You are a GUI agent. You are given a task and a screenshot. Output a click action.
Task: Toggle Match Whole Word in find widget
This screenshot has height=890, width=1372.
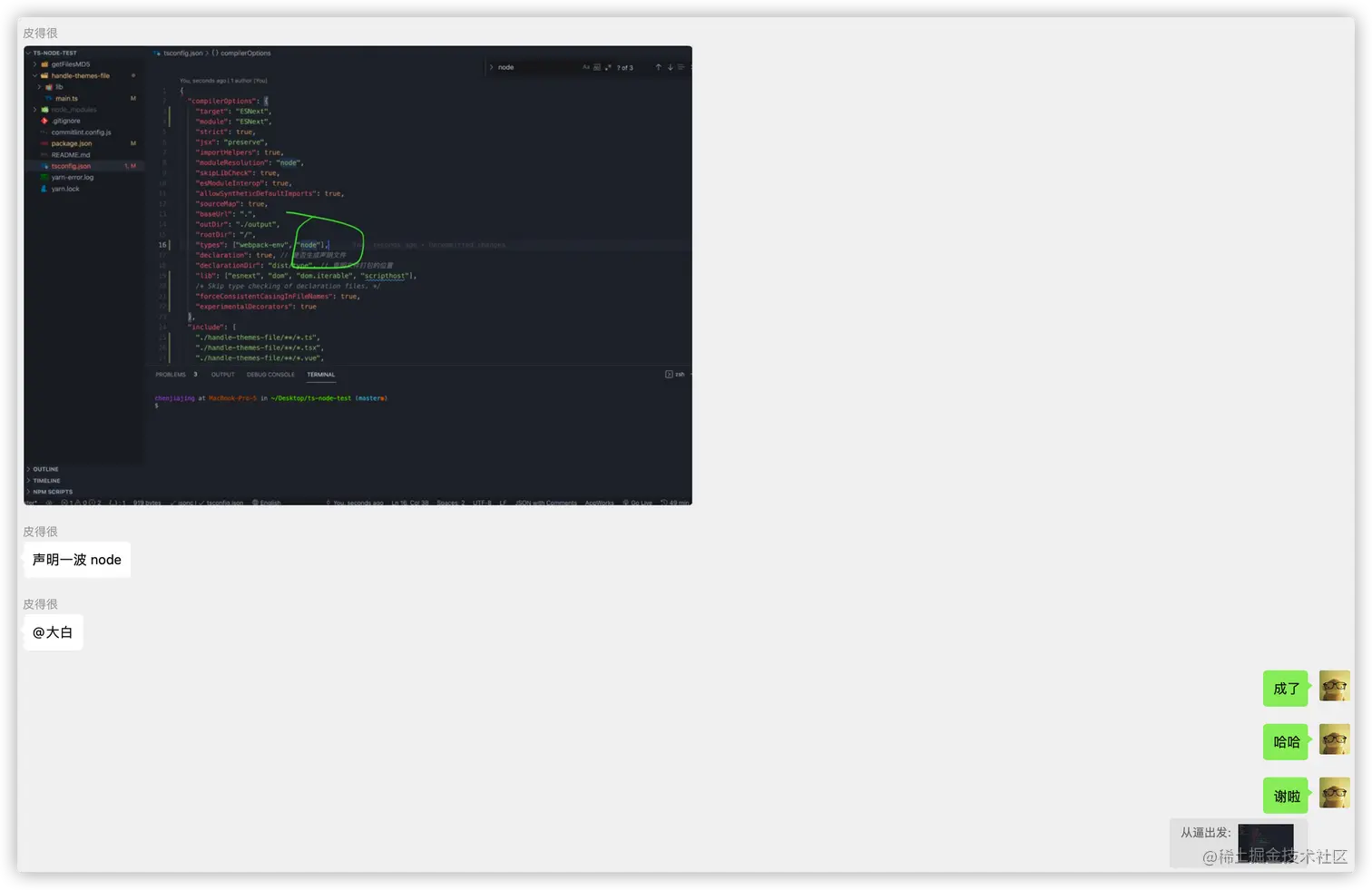tap(597, 67)
